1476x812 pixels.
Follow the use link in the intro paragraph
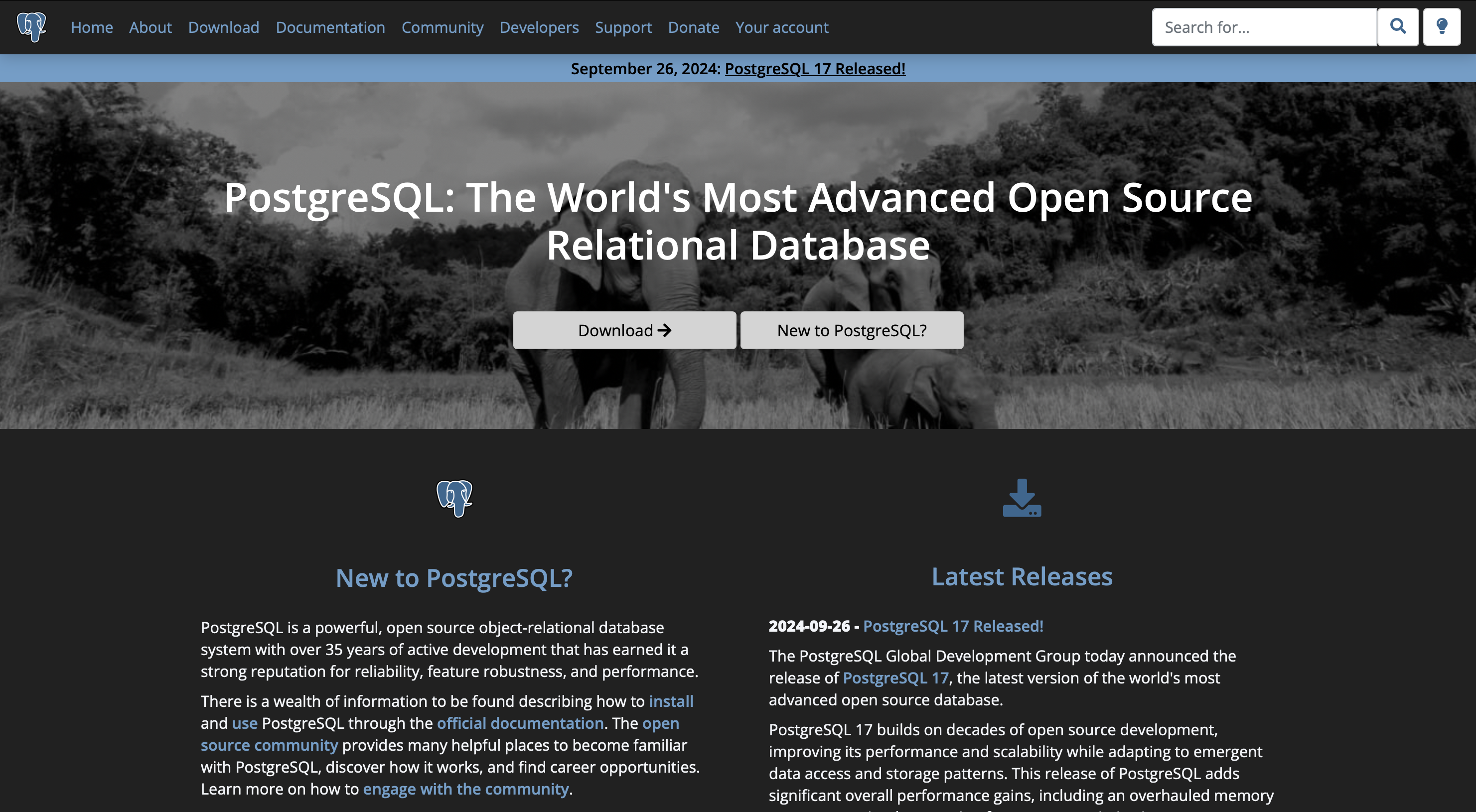tap(245, 723)
